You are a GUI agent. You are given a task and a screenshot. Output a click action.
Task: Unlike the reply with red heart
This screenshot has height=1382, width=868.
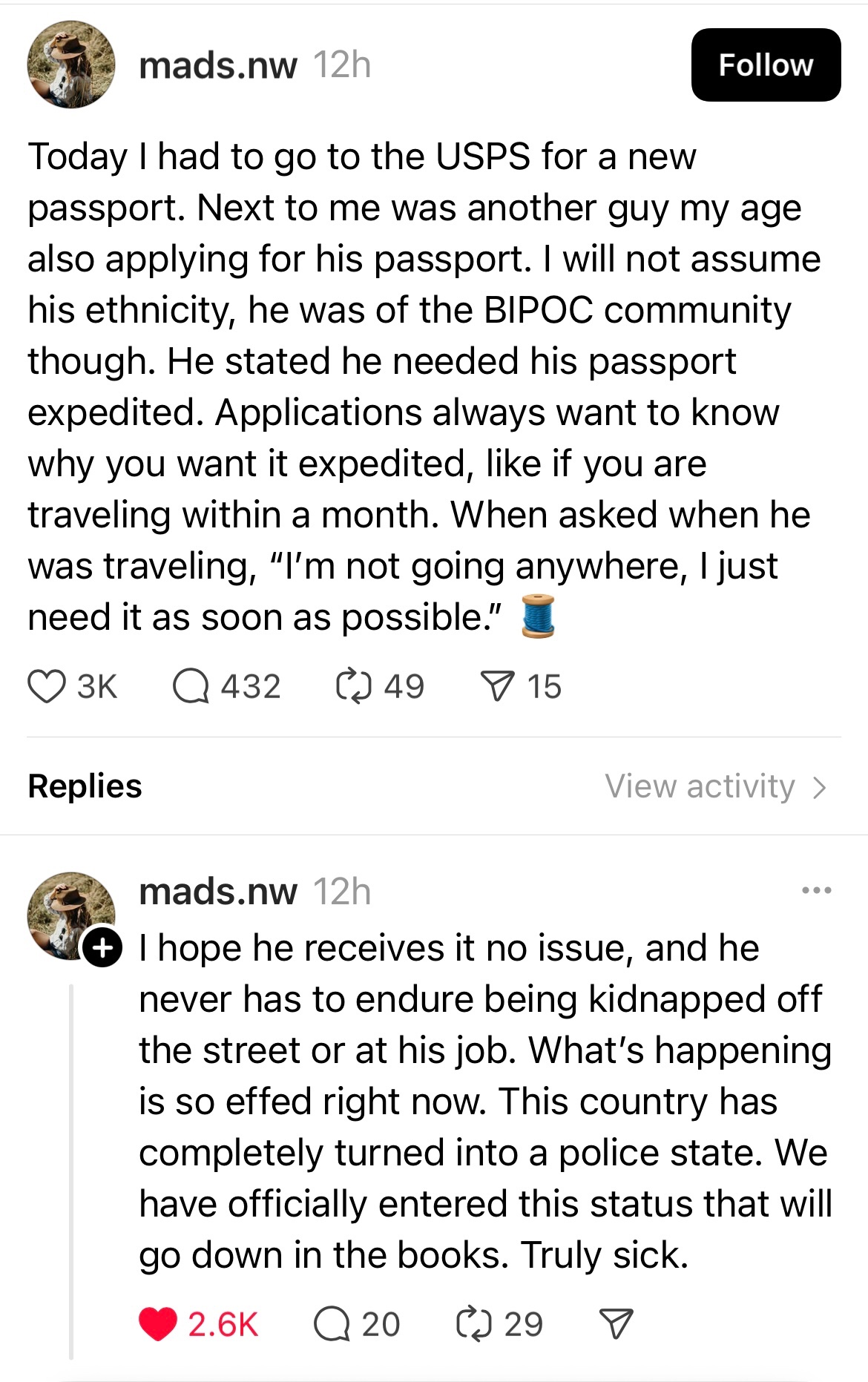[x=158, y=1324]
